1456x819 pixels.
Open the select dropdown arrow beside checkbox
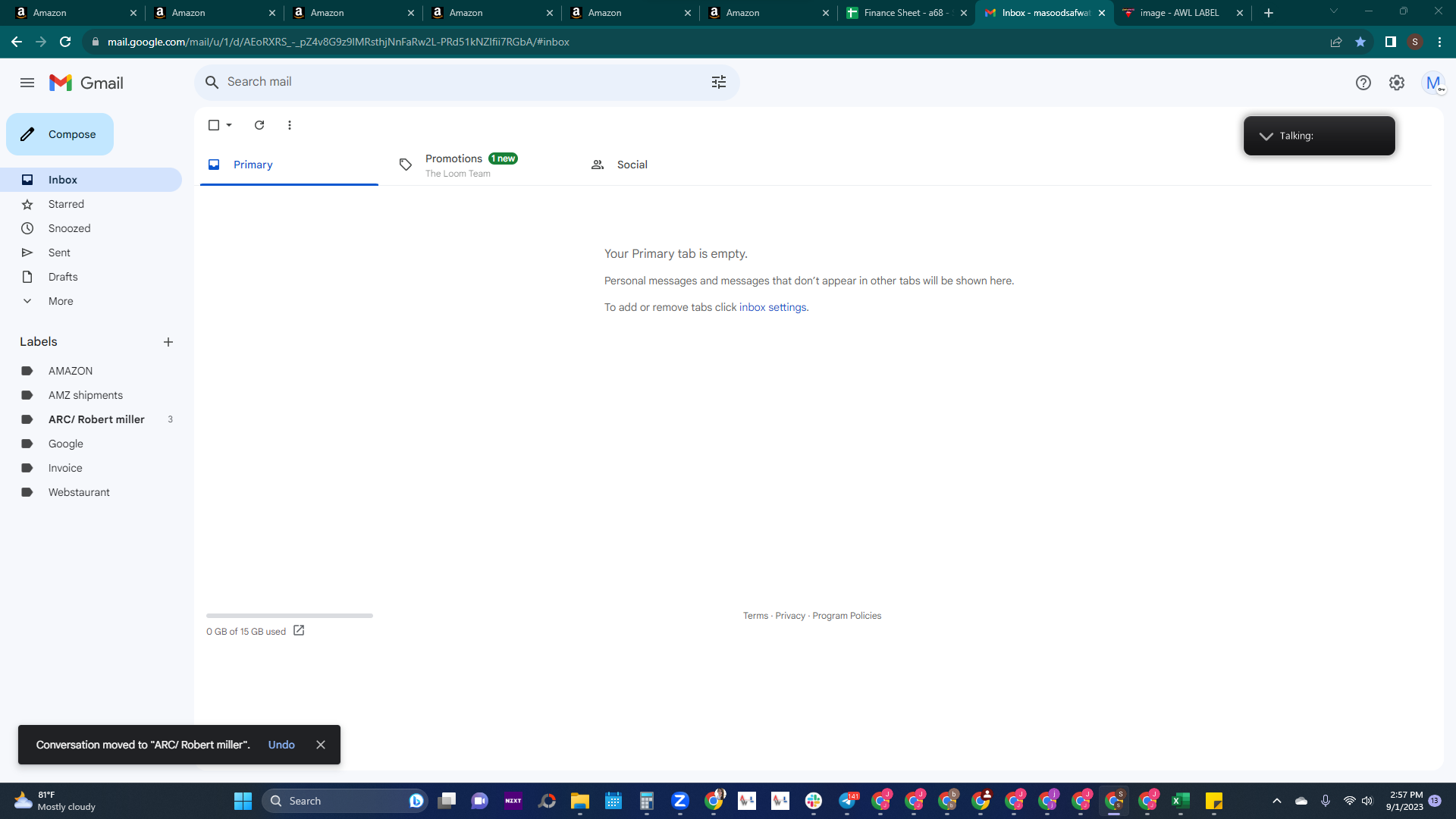coord(229,125)
